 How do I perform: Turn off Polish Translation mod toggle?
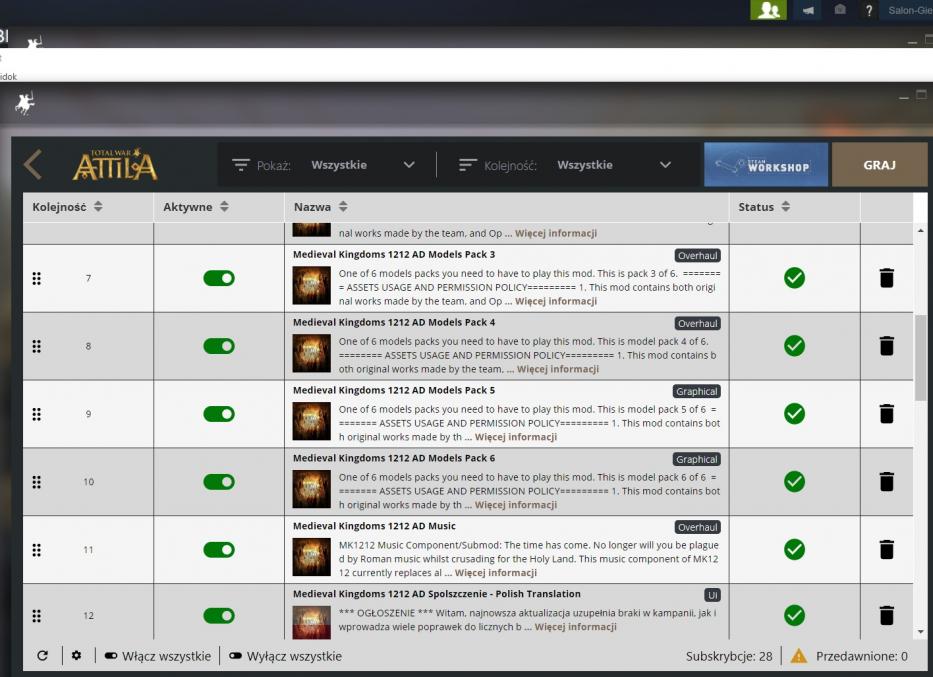click(x=219, y=616)
